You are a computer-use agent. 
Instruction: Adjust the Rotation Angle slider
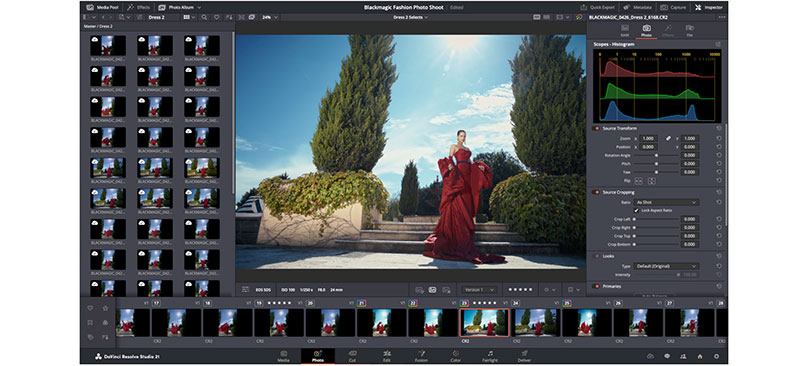pos(656,155)
